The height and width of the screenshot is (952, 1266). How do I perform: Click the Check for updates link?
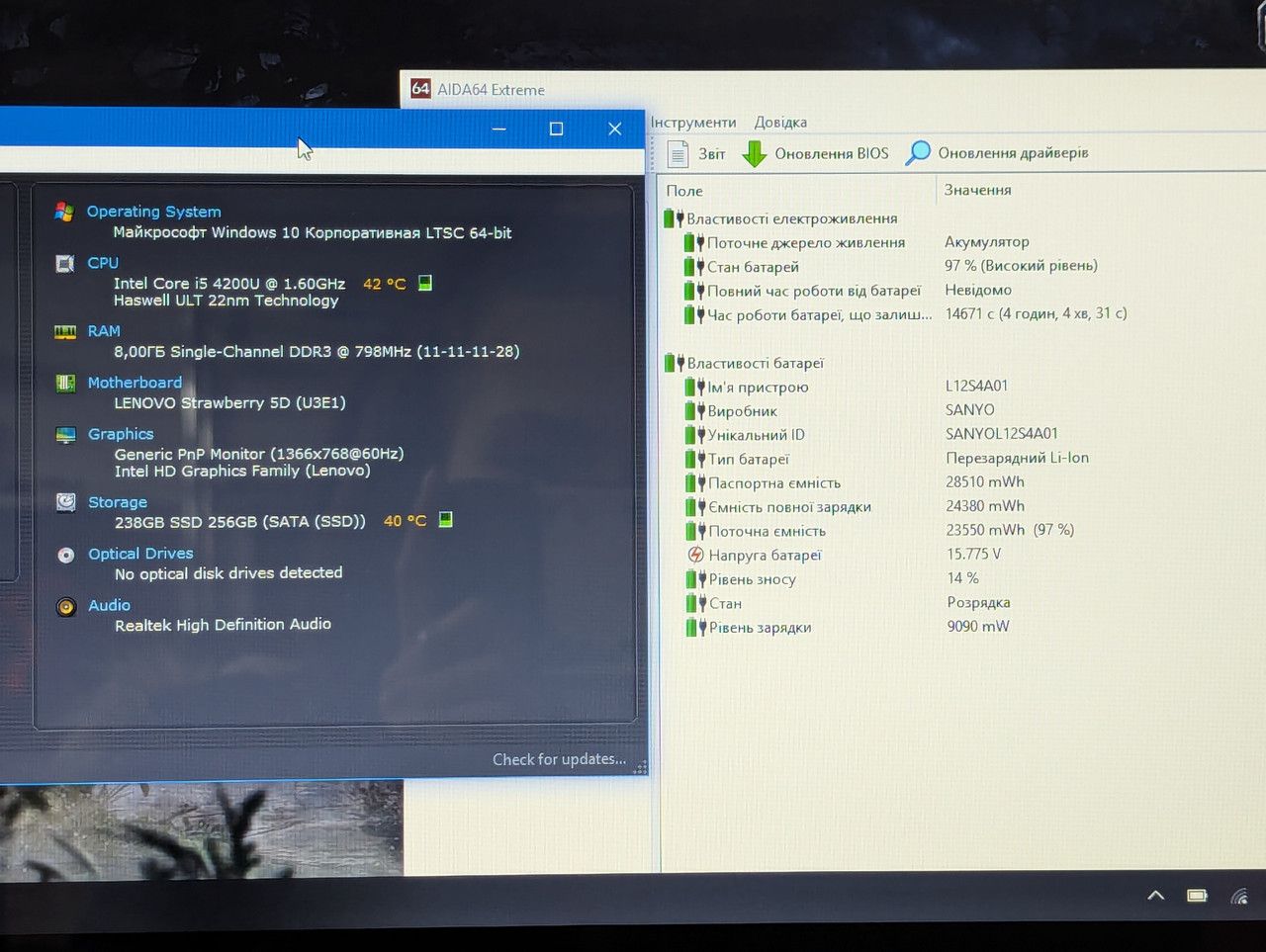559,759
